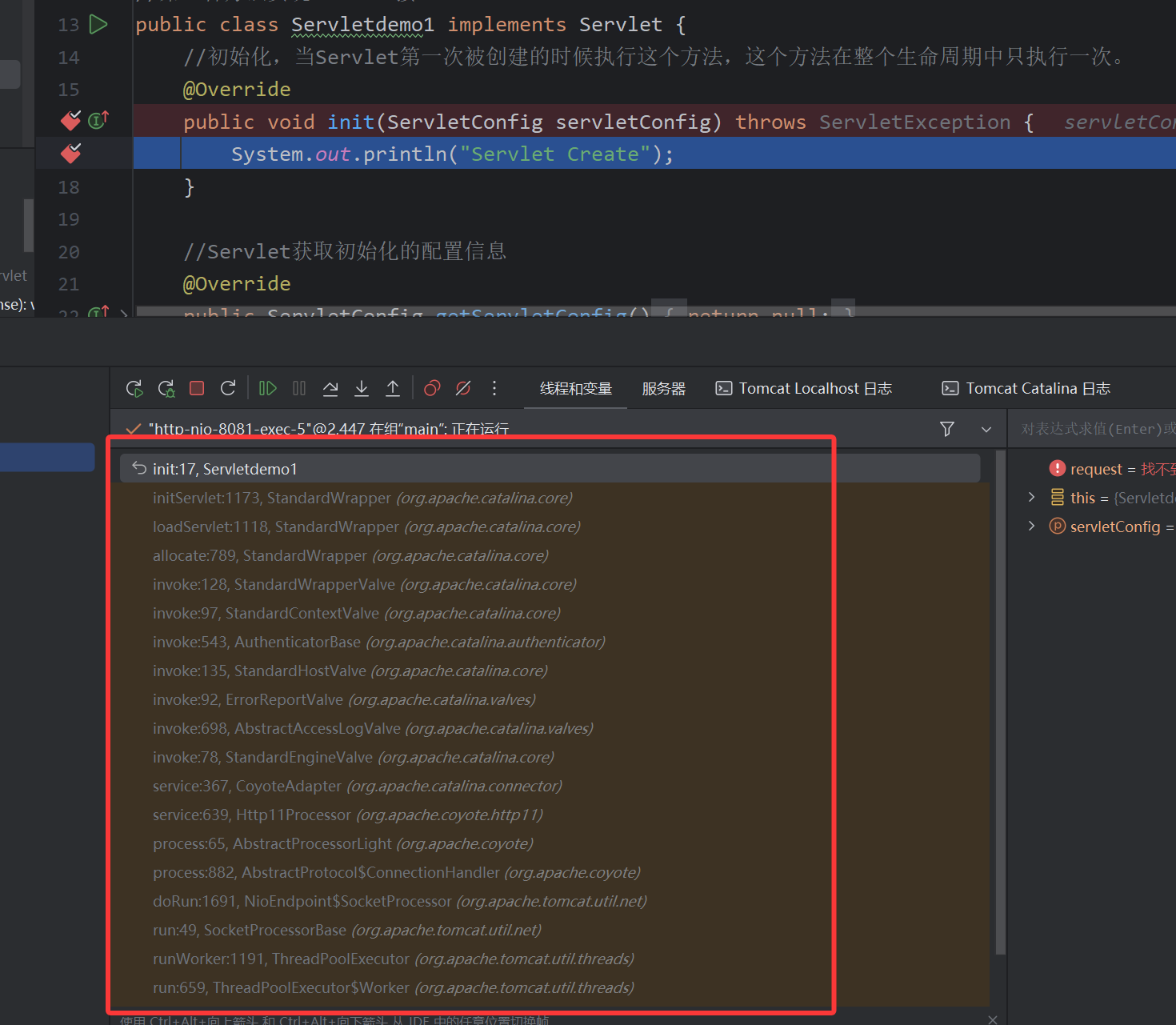
Task: Click the Step Into icon
Action: click(362, 388)
